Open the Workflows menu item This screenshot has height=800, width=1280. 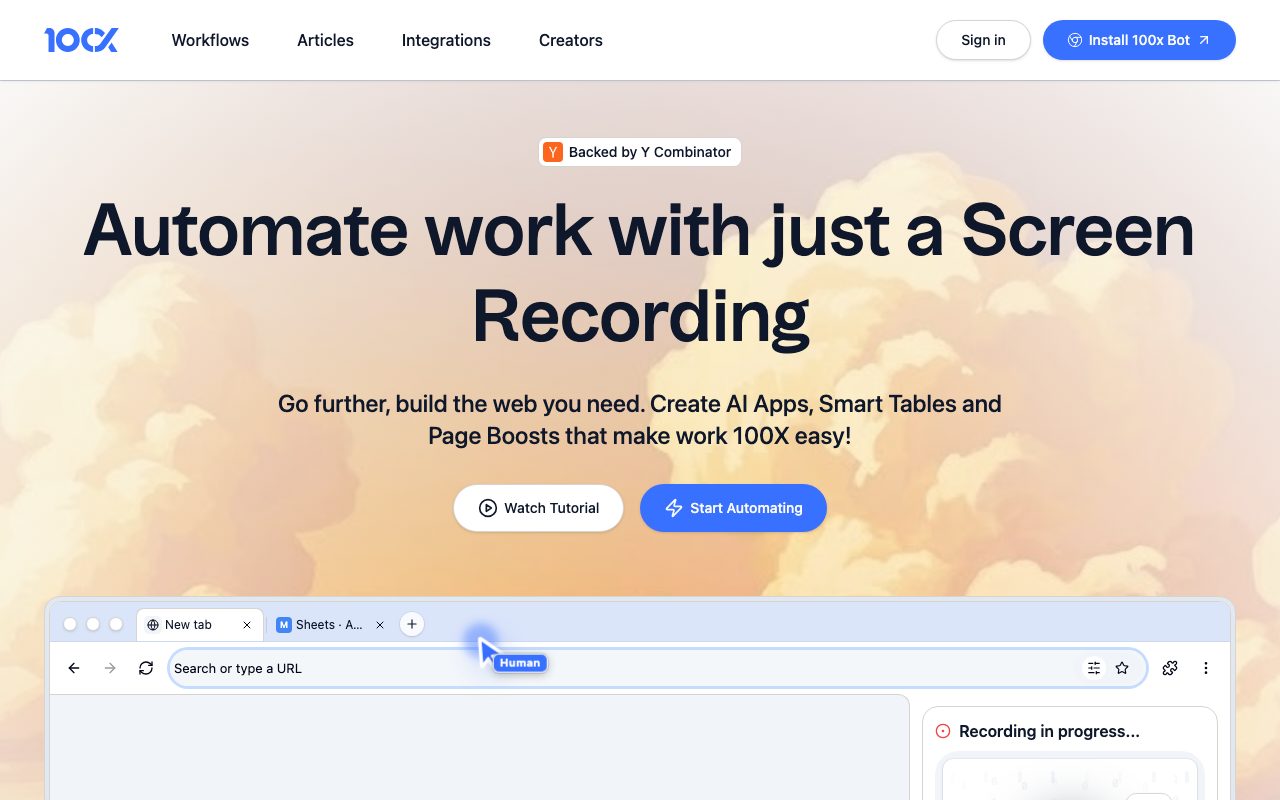pos(210,40)
